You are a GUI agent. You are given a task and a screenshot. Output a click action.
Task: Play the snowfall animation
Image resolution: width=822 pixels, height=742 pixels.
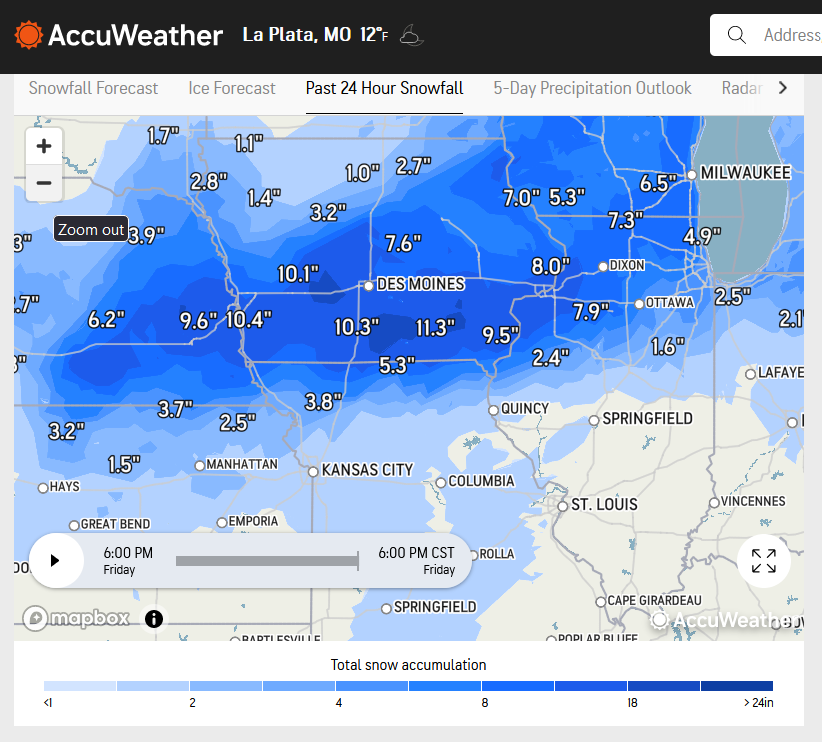pos(56,561)
